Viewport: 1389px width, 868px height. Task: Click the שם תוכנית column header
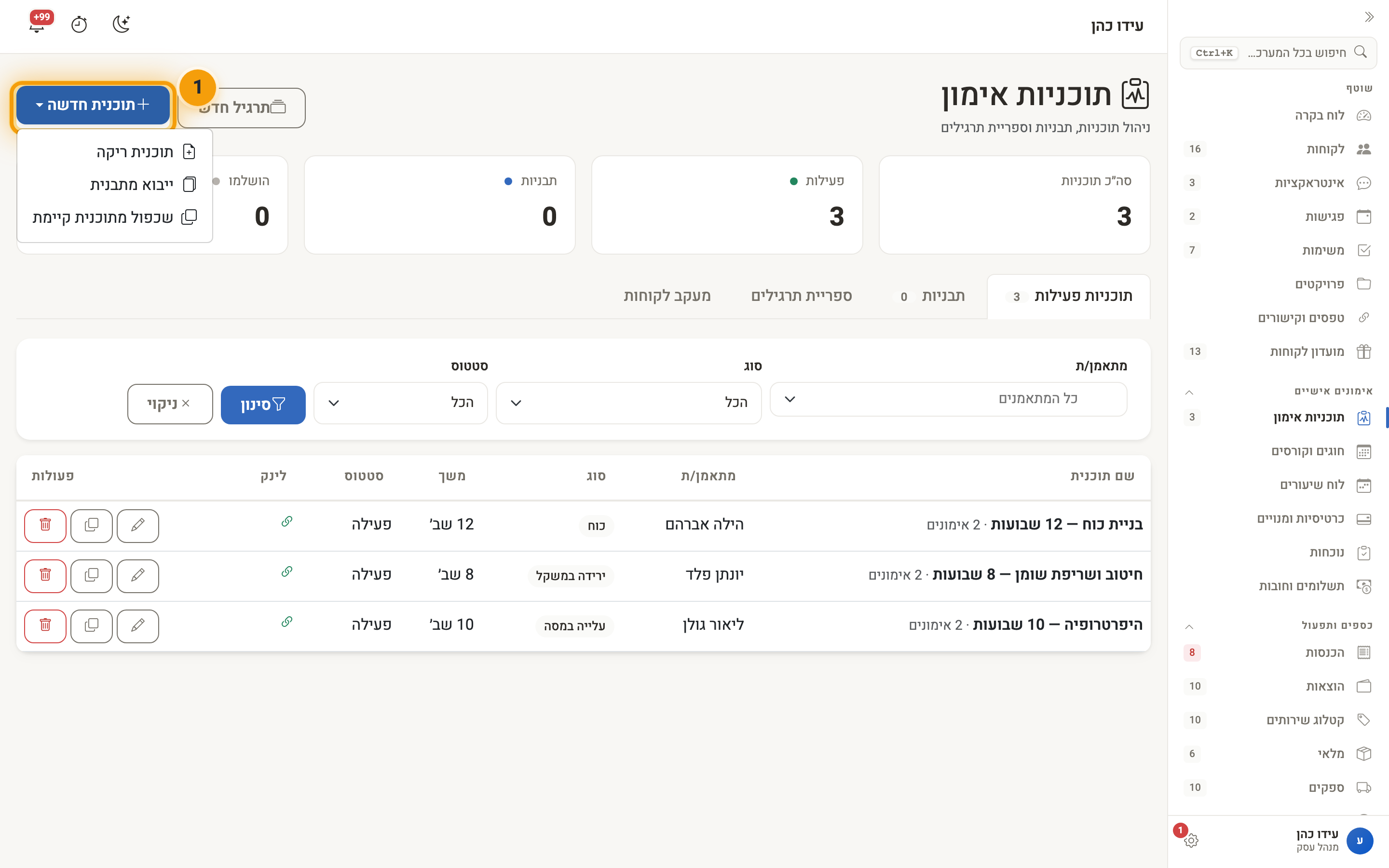click(x=1102, y=476)
